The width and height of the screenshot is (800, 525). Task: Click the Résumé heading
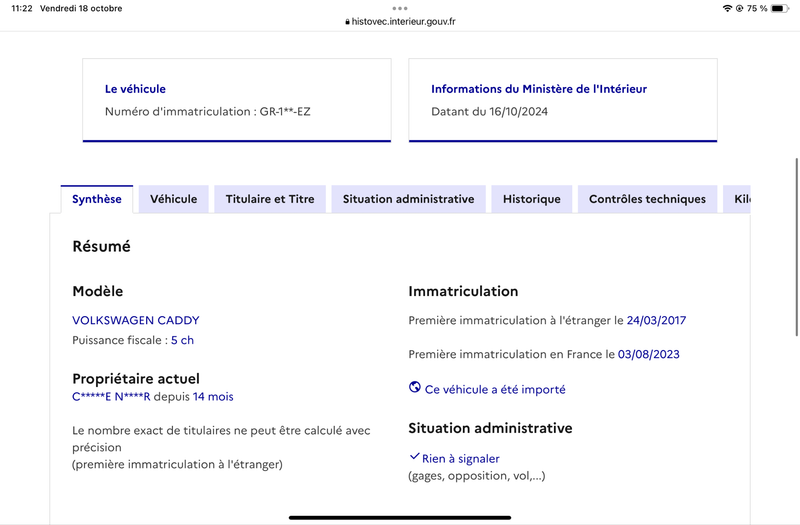pyautogui.click(x=102, y=246)
